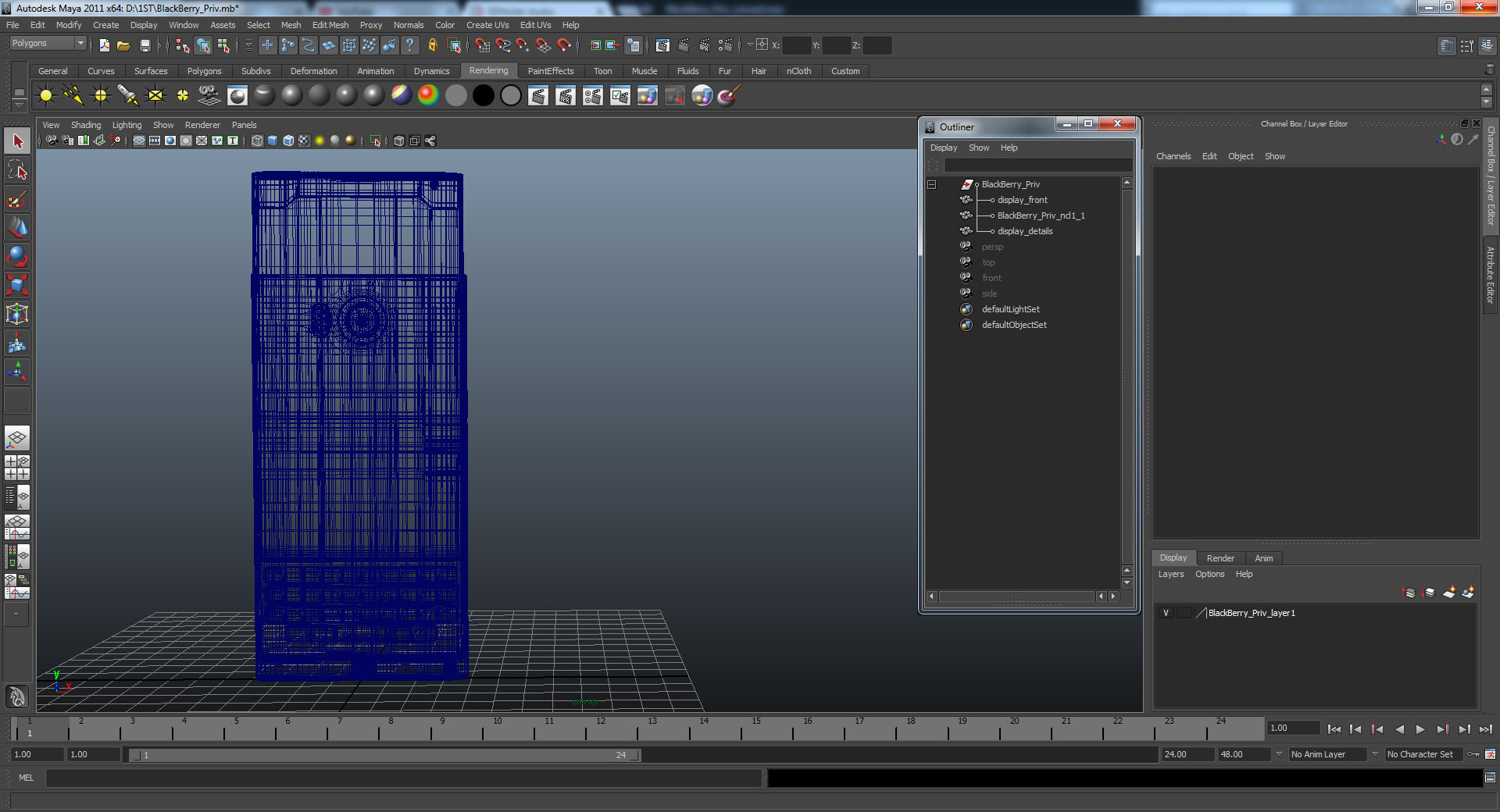Select the Soft Modification tool

[17, 343]
